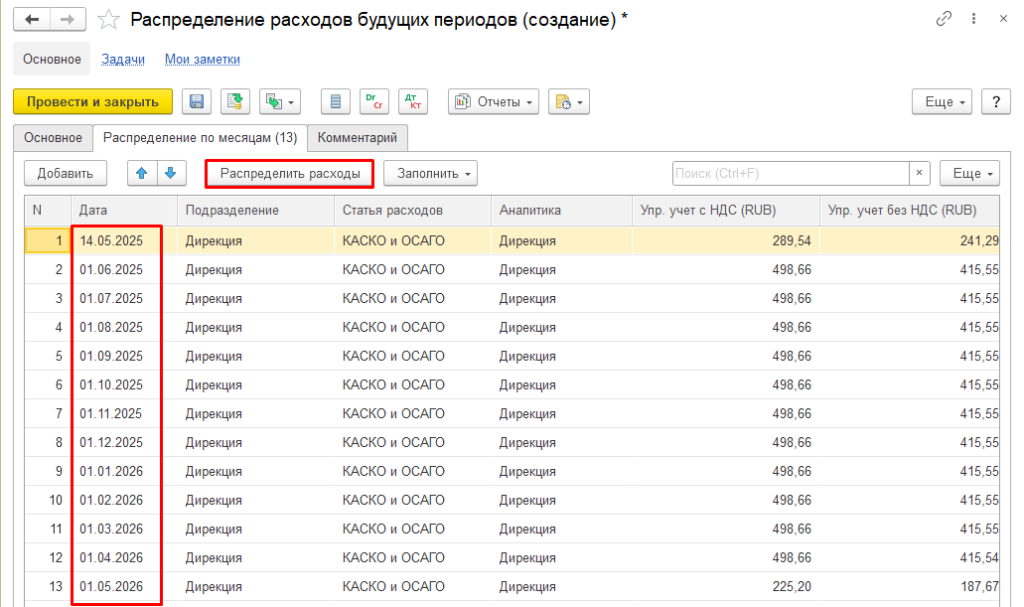Click the post document icon
The width and height of the screenshot is (1024, 607).
click(235, 102)
